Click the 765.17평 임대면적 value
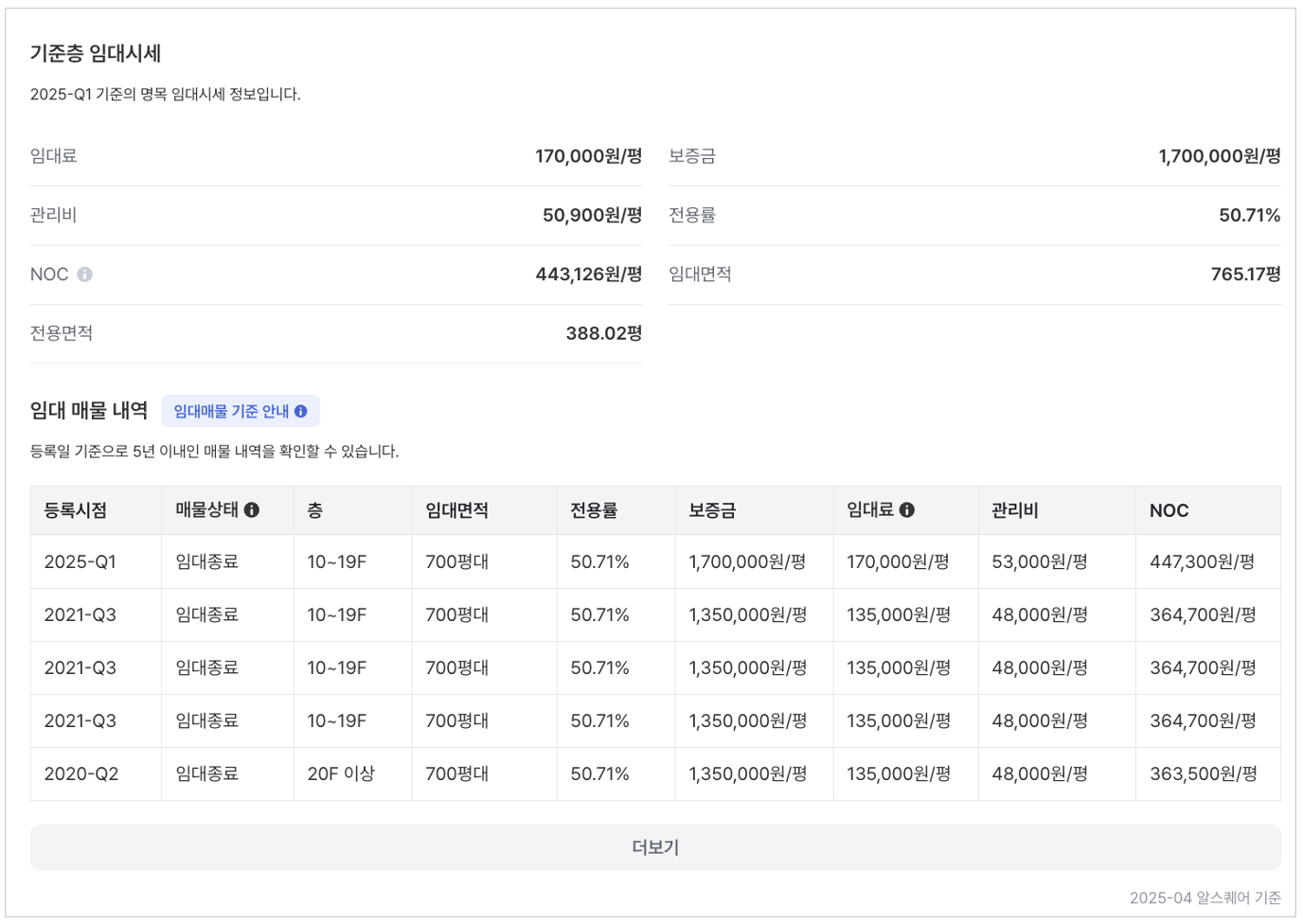The width and height of the screenshot is (1303, 924). click(x=1245, y=275)
